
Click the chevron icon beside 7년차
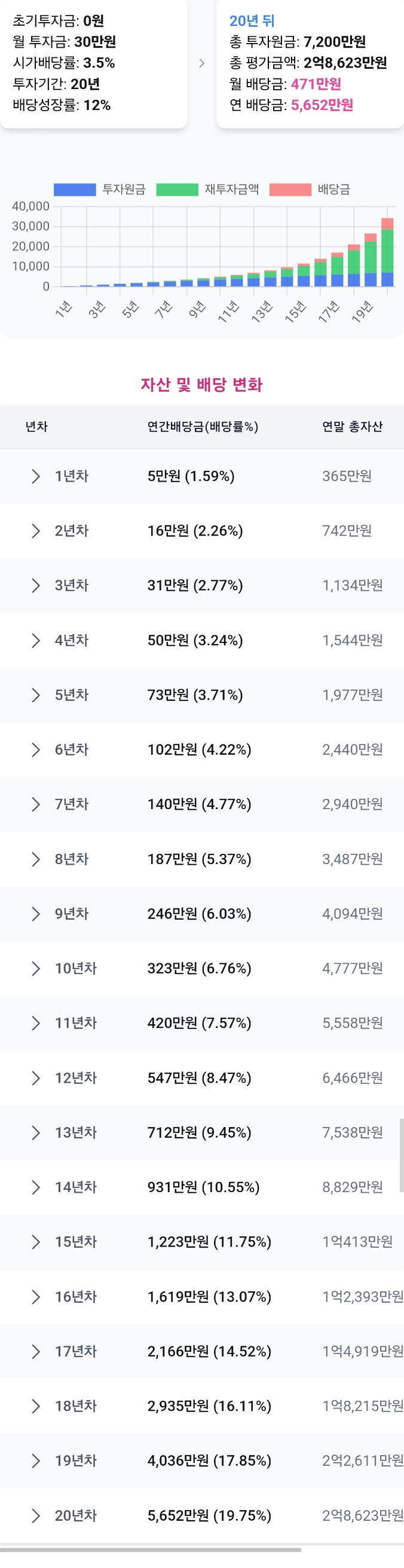tap(35, 804)
